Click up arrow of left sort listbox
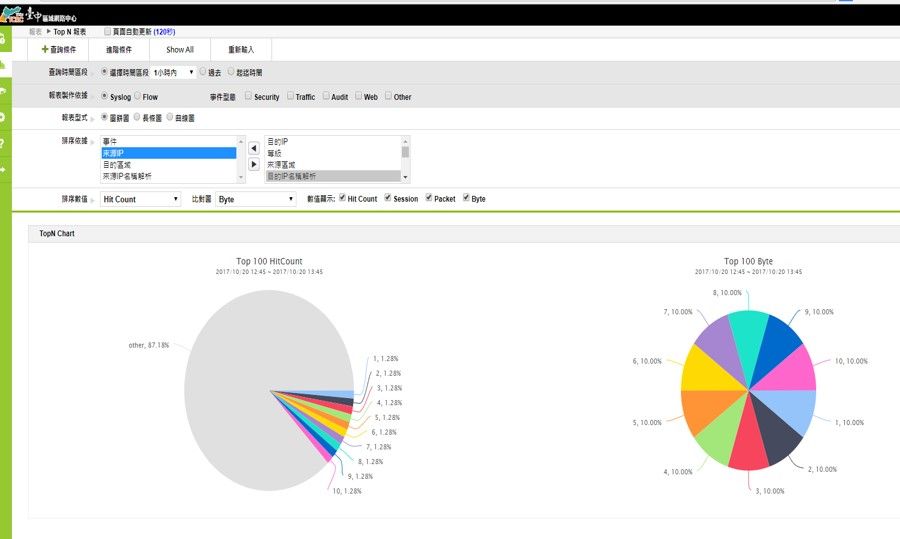 [241, 141]
